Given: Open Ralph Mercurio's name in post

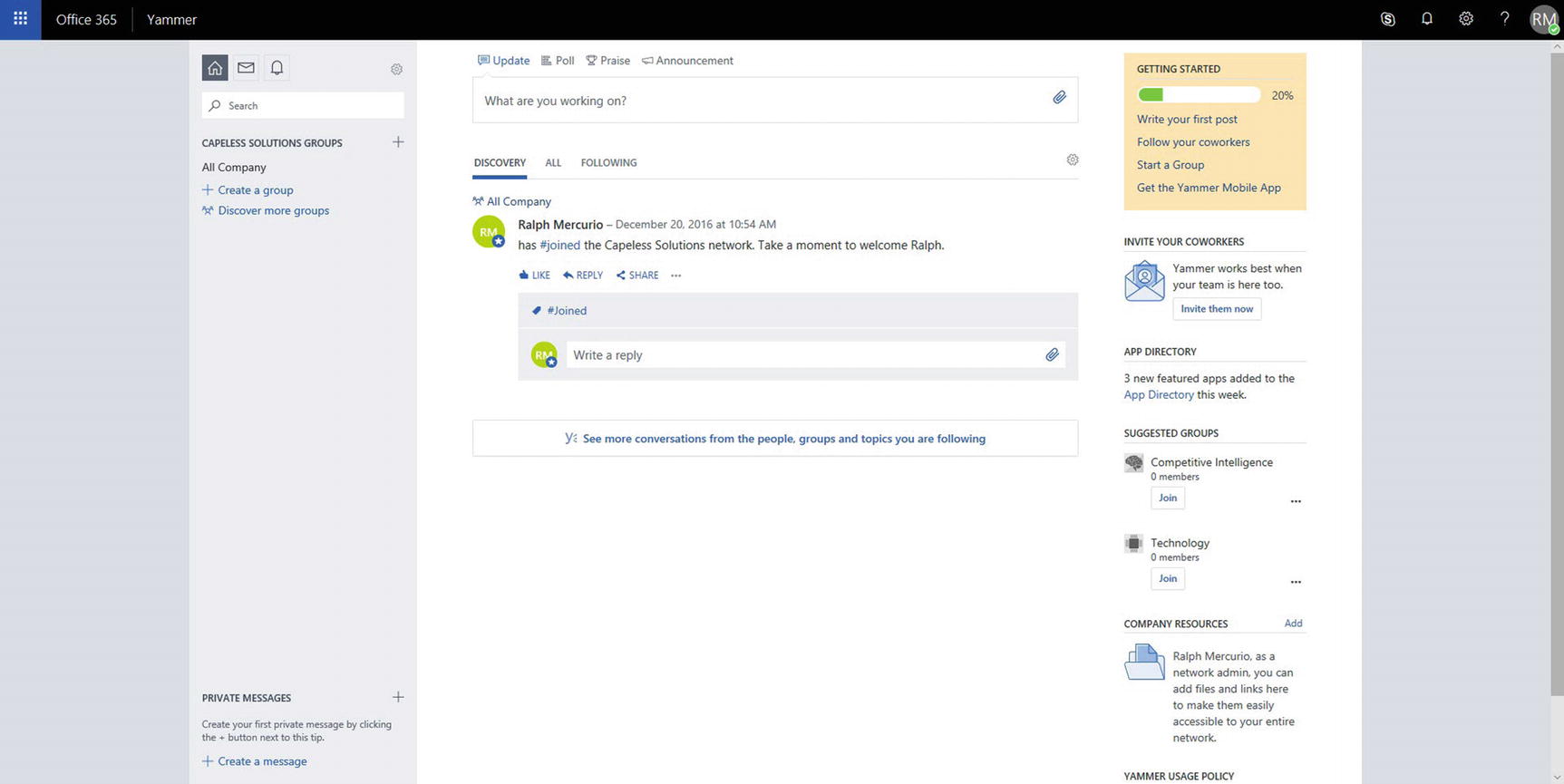Looking at the screenshot, I should (x=560, y=225).
